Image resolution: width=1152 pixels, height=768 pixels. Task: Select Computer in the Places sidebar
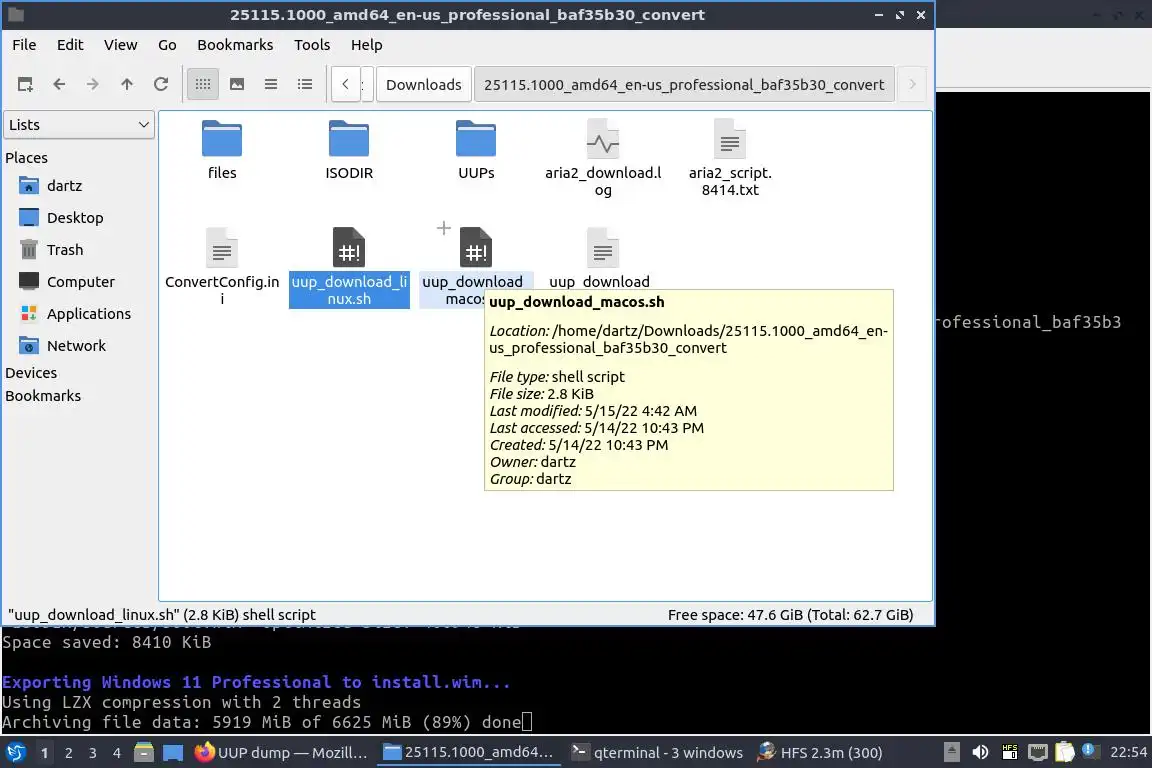coord(79,281)
